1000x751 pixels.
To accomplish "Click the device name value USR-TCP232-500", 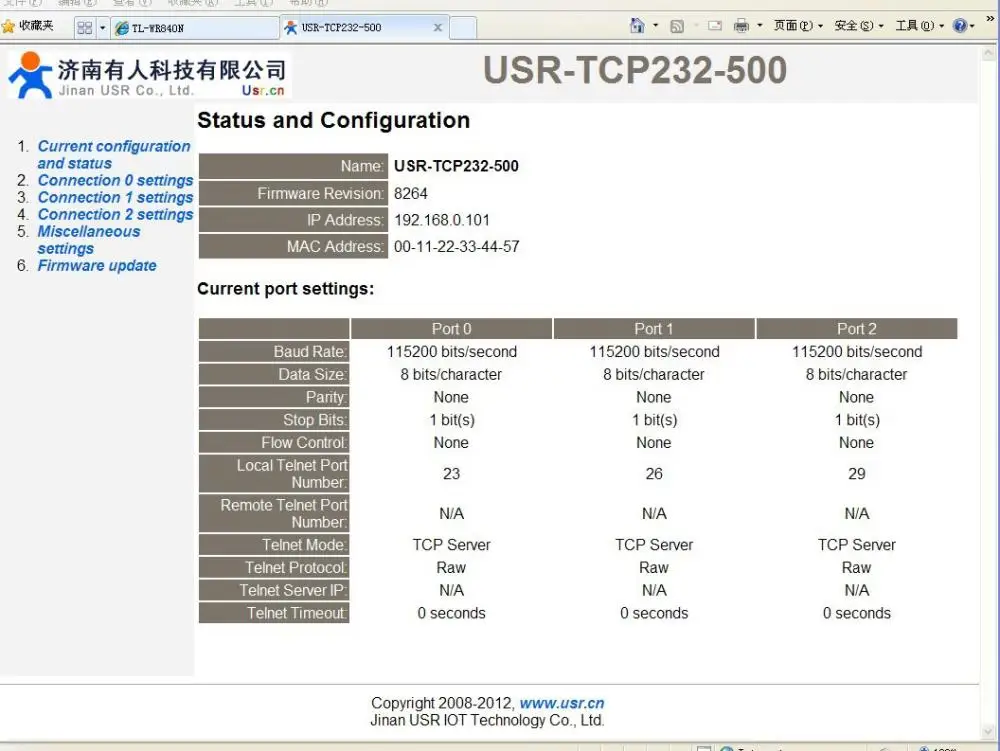I will [x=456, y=166].
